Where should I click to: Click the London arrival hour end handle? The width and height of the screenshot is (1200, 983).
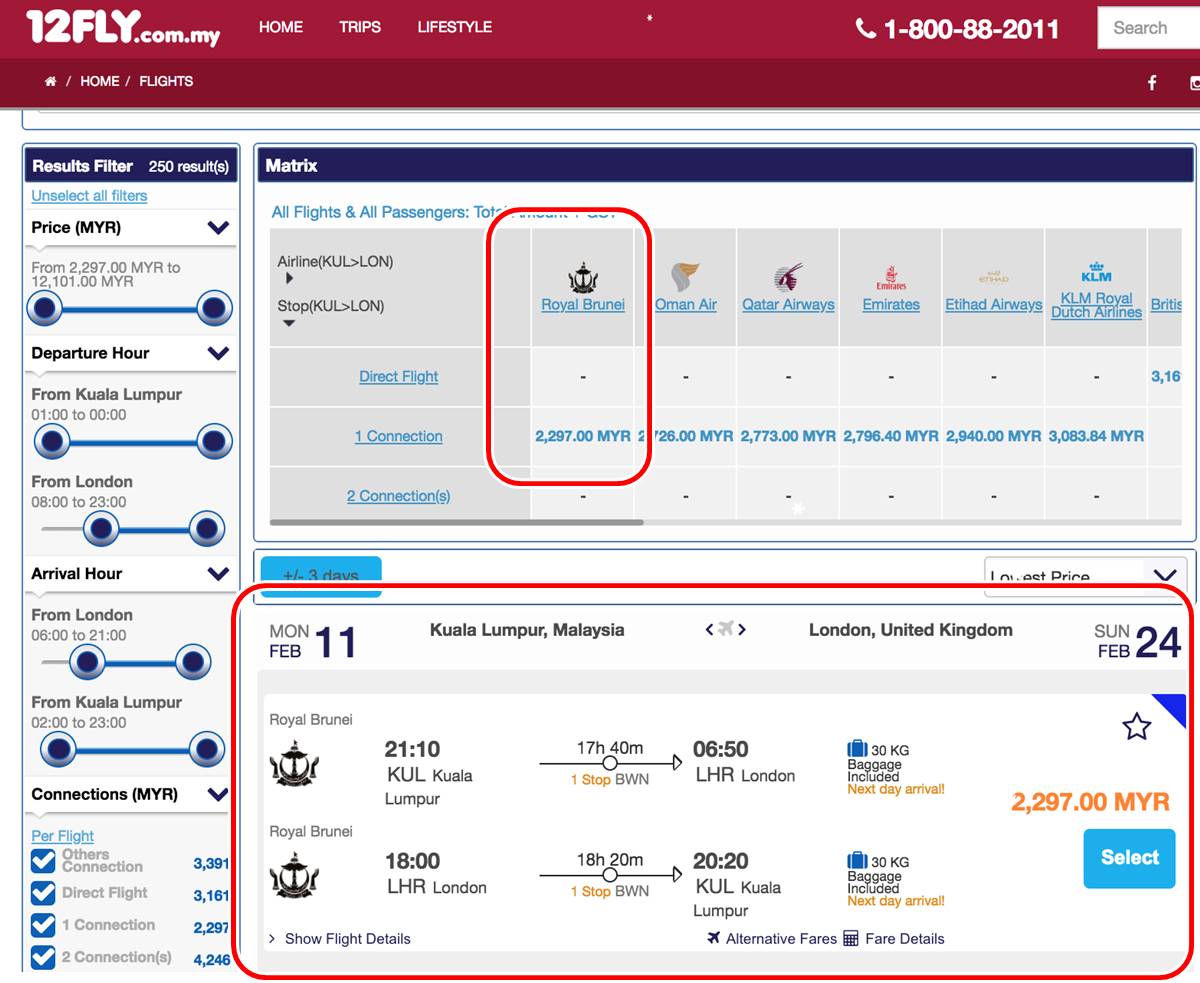pos(191,661)
